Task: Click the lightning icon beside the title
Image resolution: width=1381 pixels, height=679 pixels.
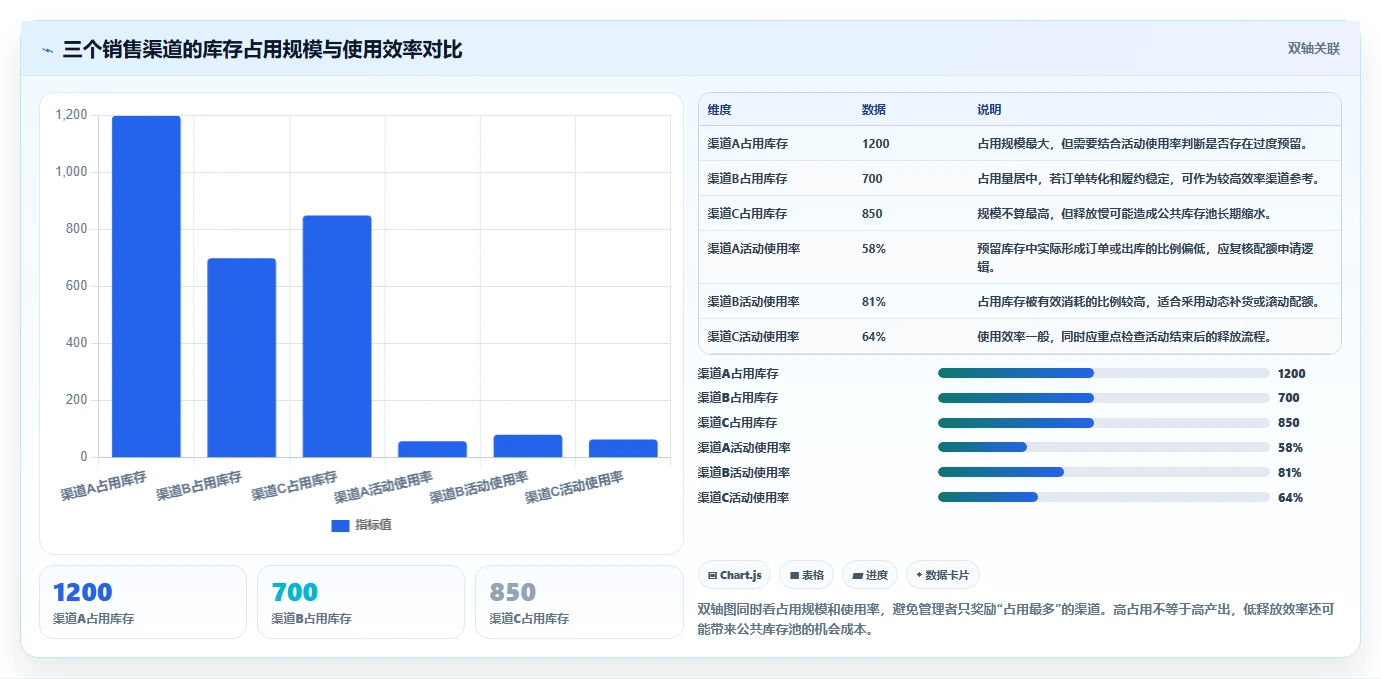Action: point(48,50)
